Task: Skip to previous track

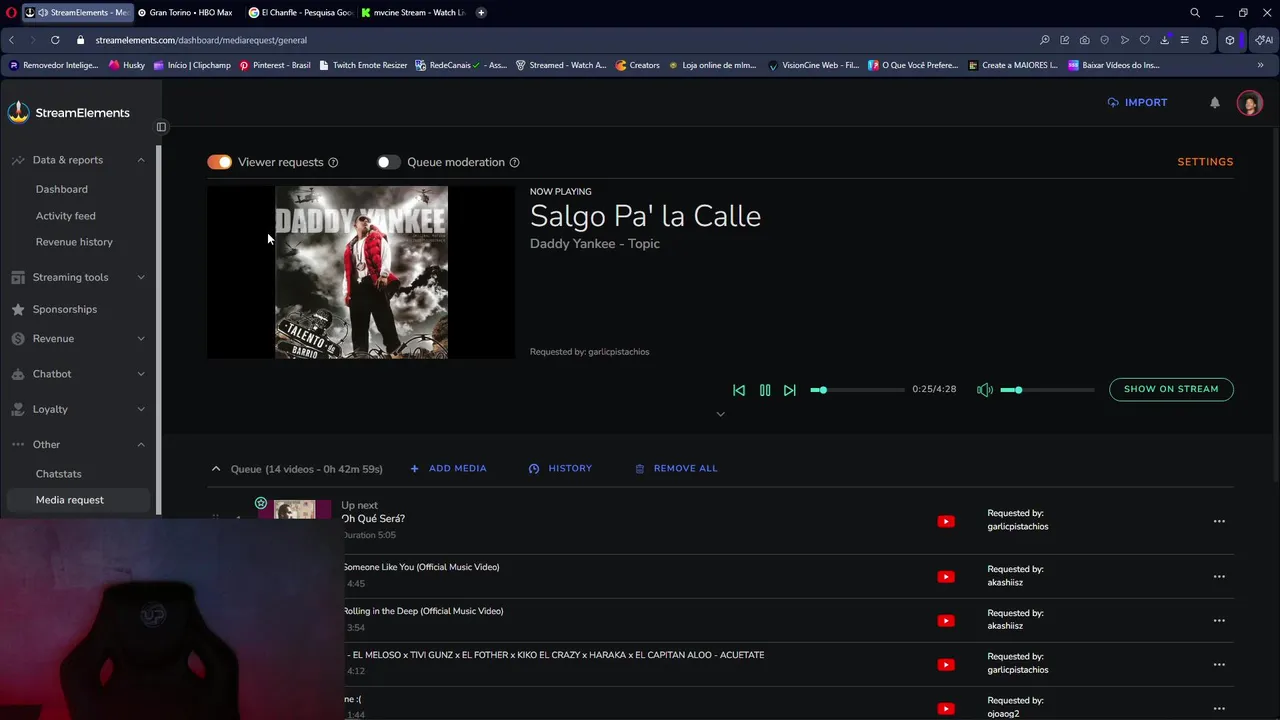Action: point(739,390)
